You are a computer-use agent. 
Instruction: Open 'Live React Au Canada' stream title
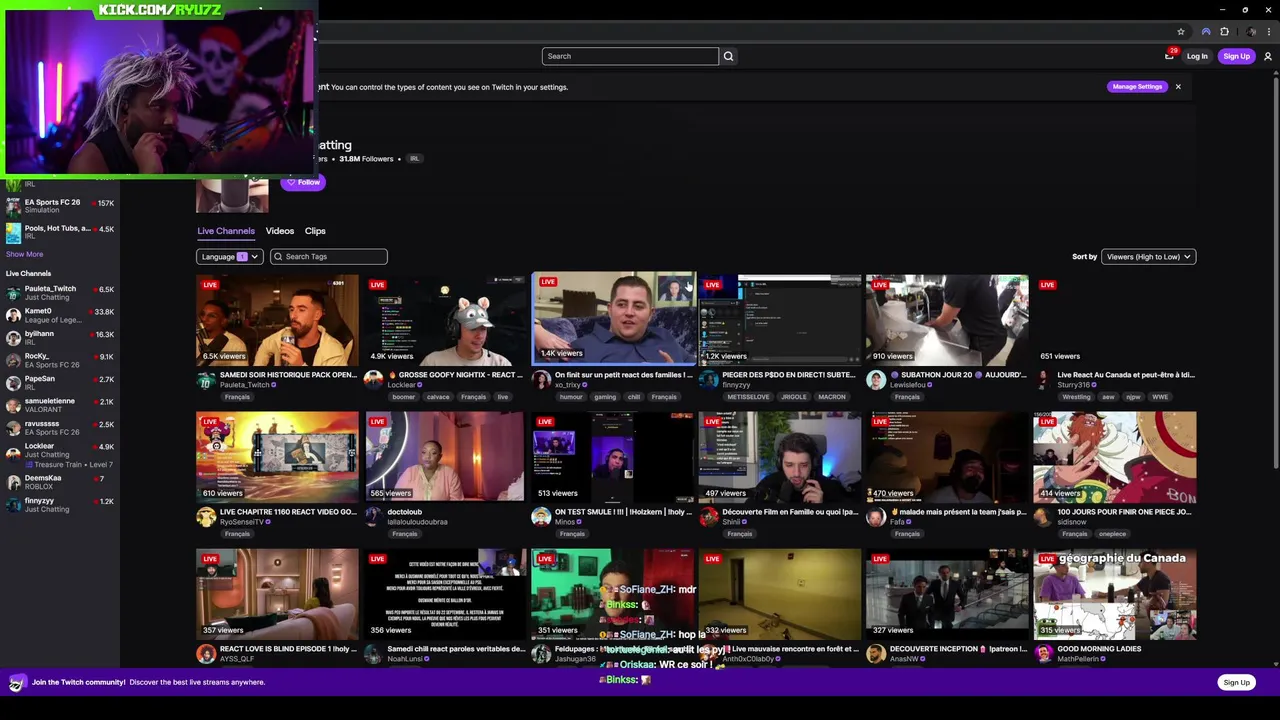1125,375
